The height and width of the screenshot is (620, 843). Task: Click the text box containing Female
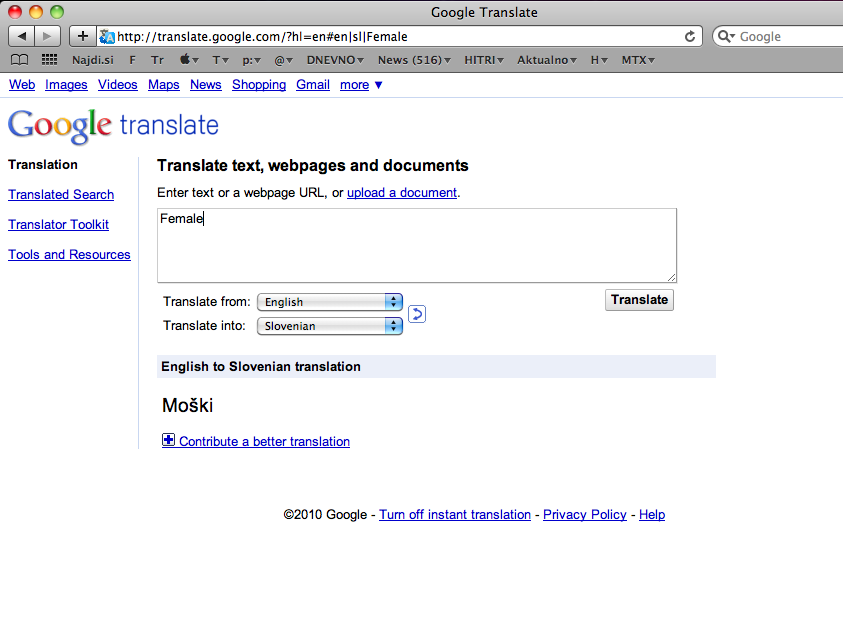pos(416,245)
